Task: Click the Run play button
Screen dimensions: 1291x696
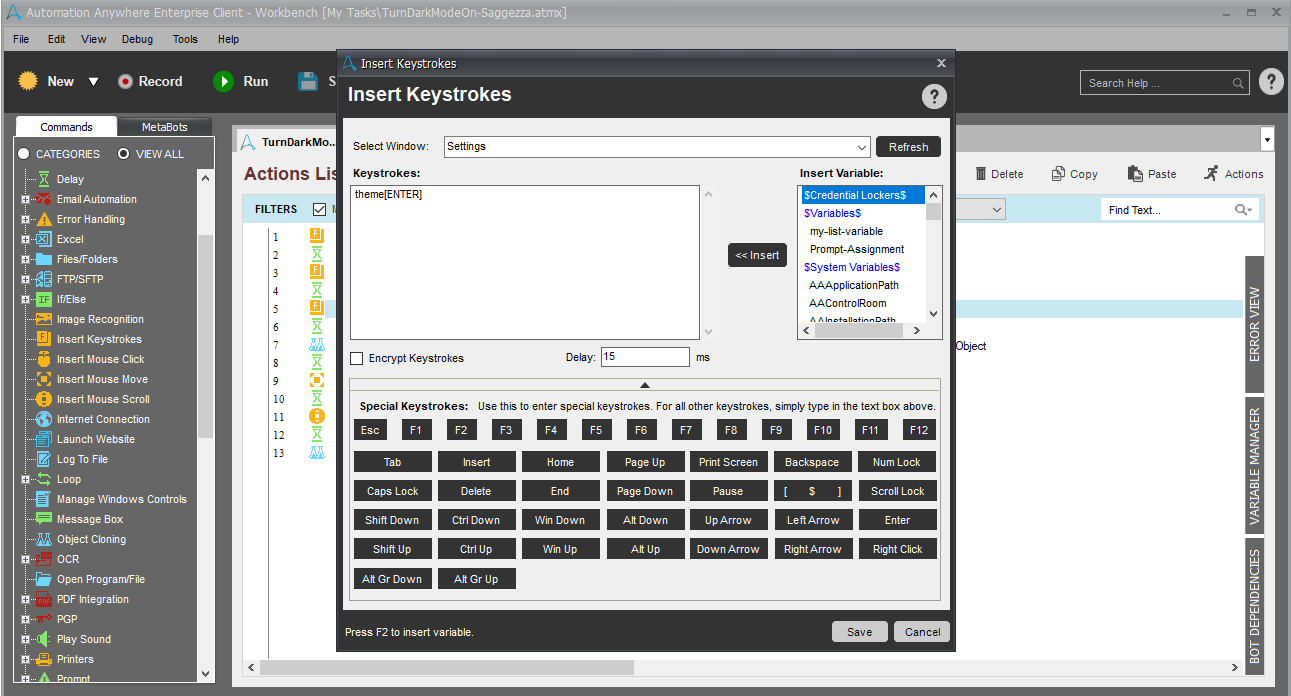Action: click(x=223, y=82)
